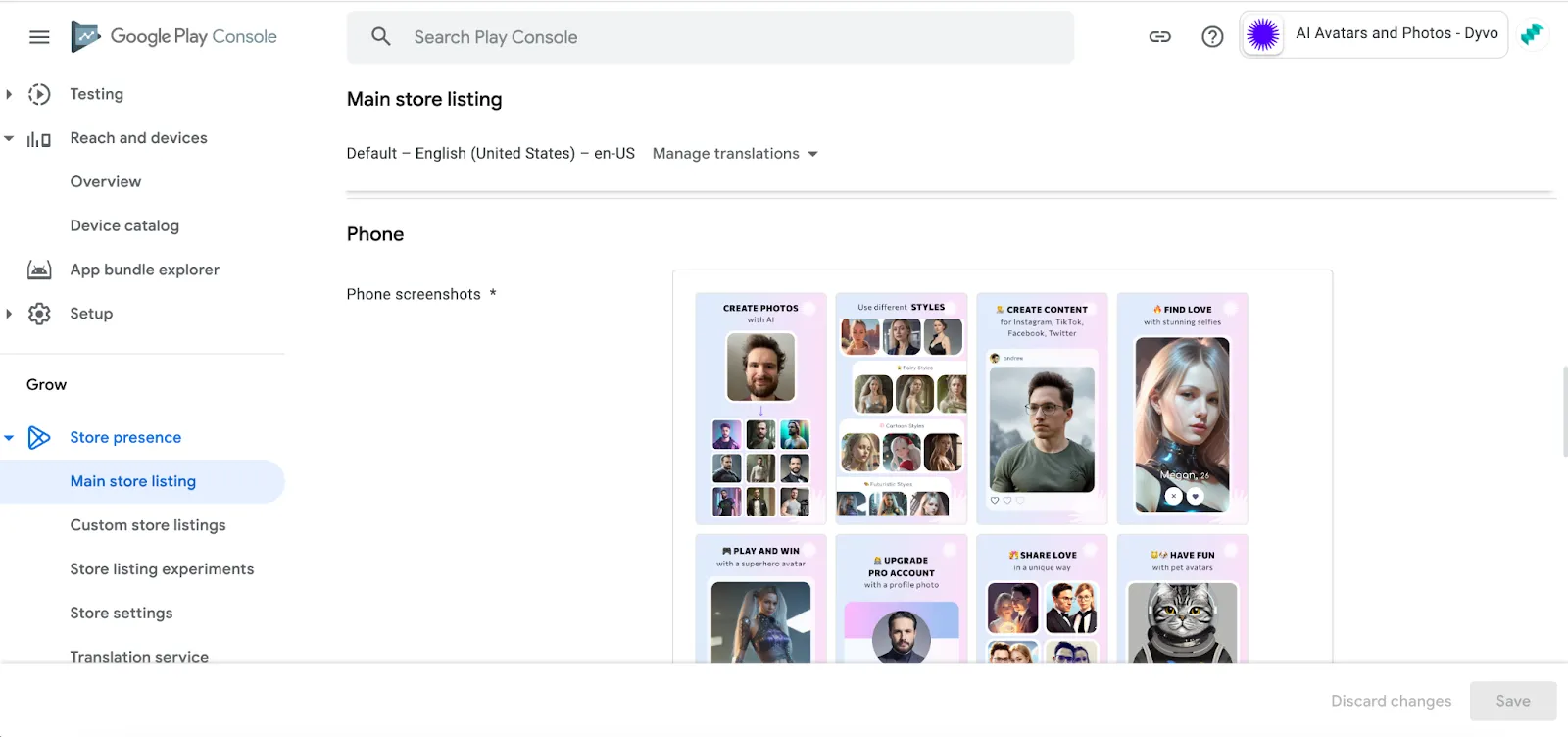Click the Save button
1568x737 pixels.
coord(1512,701)
